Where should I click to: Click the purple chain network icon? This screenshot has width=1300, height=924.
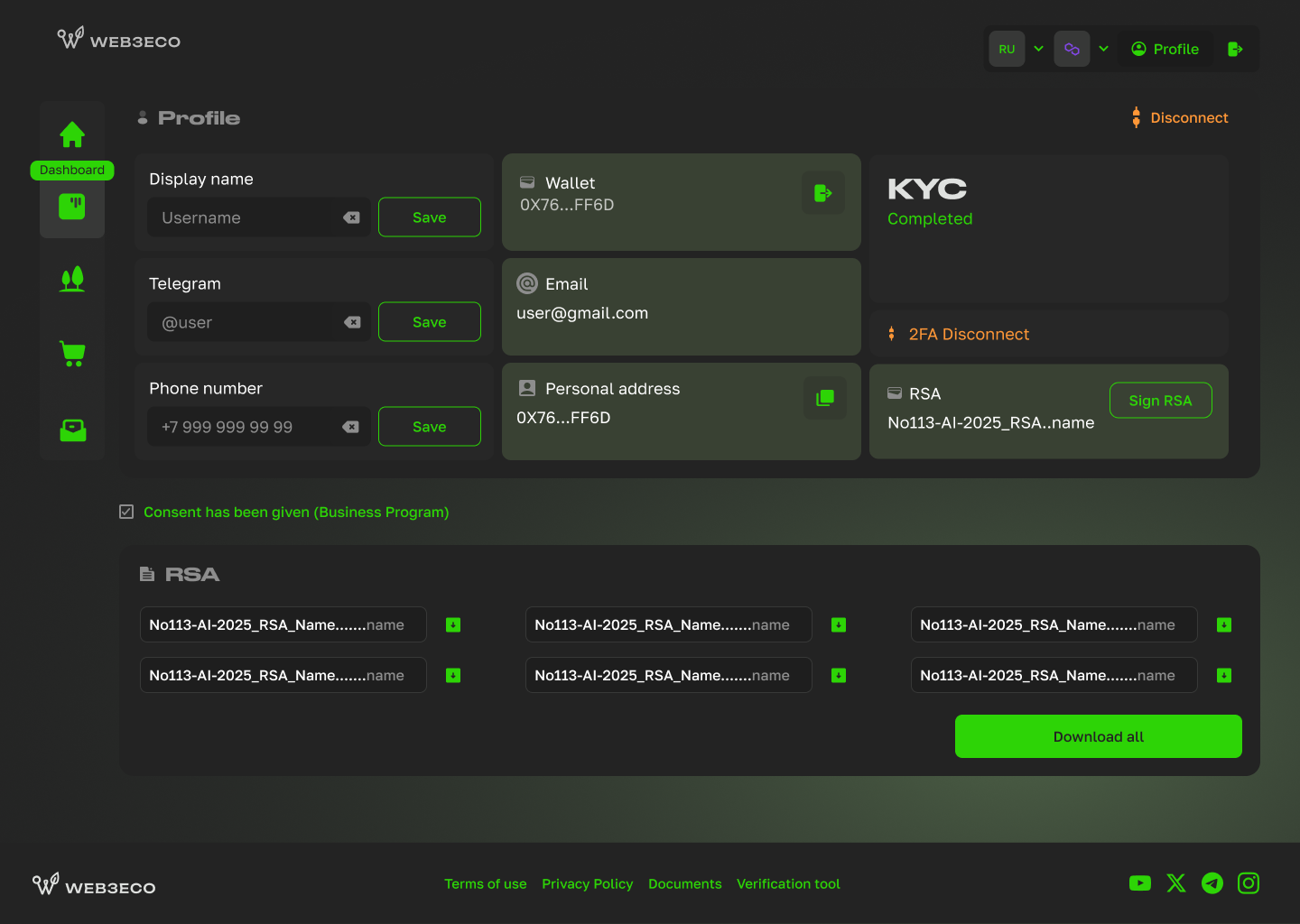[x=1072, y=49]
